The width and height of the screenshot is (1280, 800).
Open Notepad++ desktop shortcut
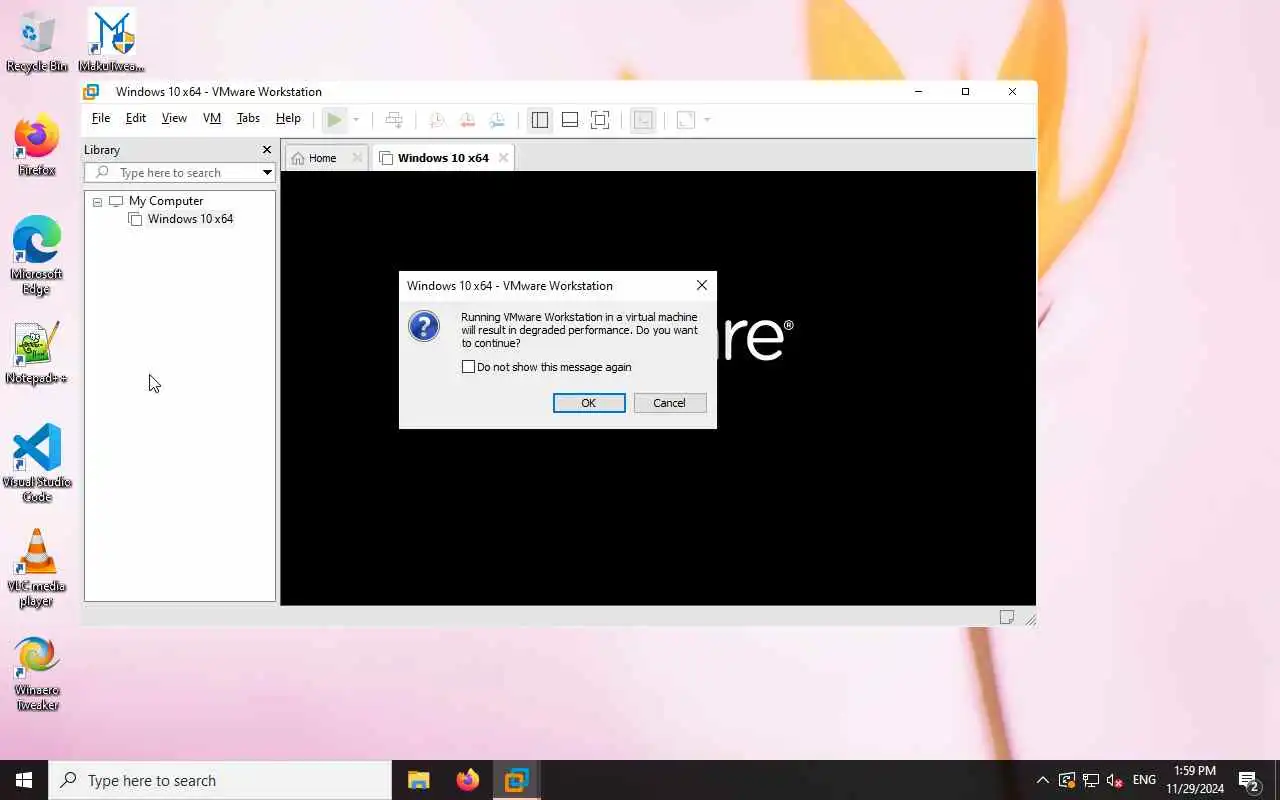(x=37, y=354)
